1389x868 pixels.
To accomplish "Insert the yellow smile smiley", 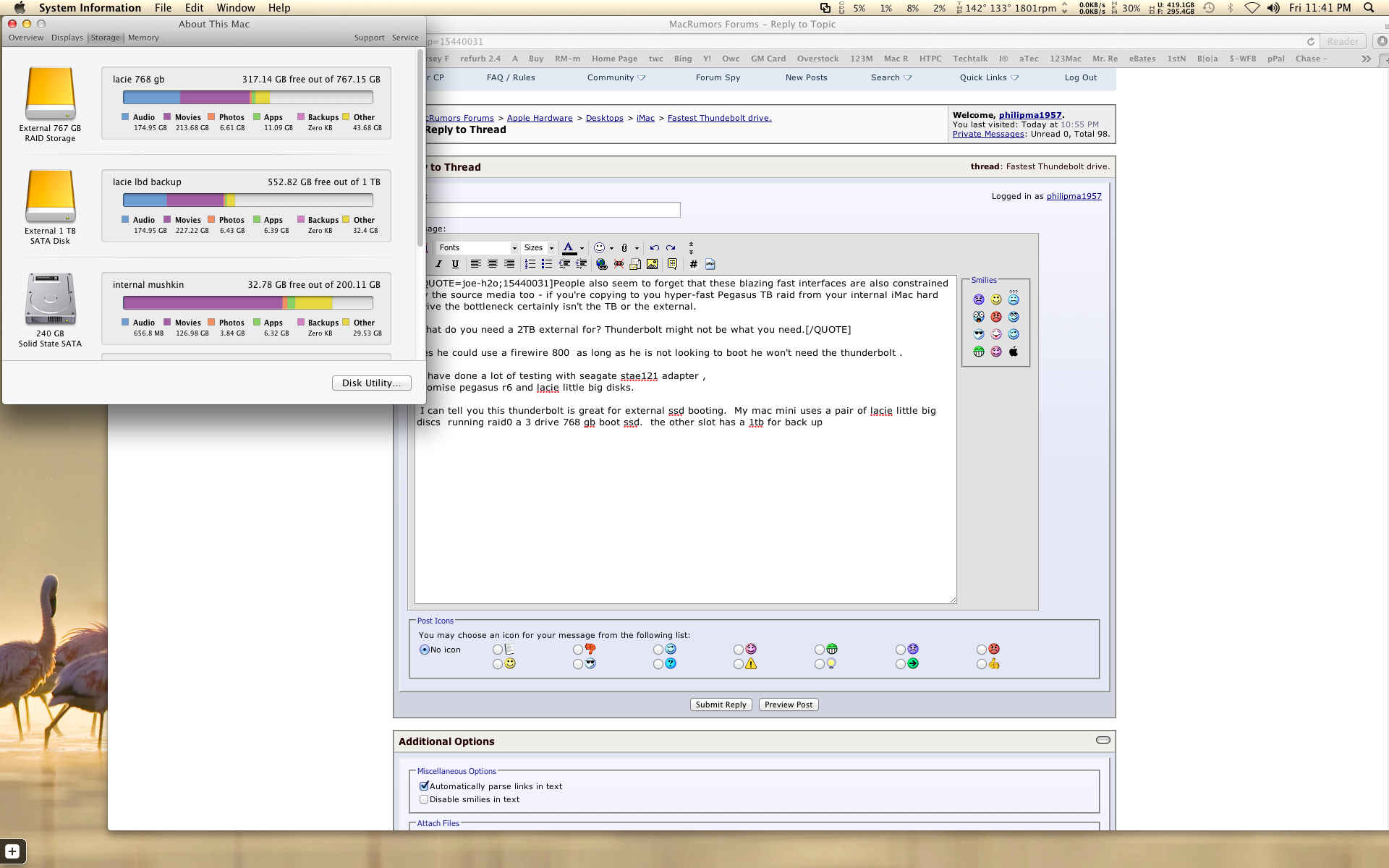I will click(x=996, y=299).
